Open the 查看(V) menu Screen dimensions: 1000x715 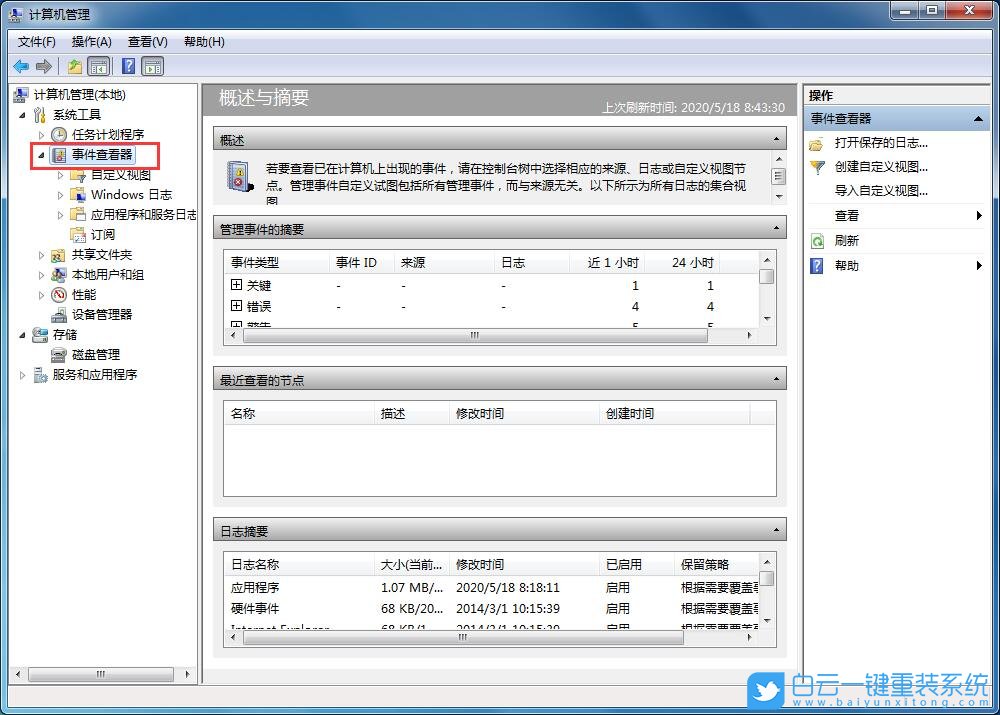pos(146,41)
